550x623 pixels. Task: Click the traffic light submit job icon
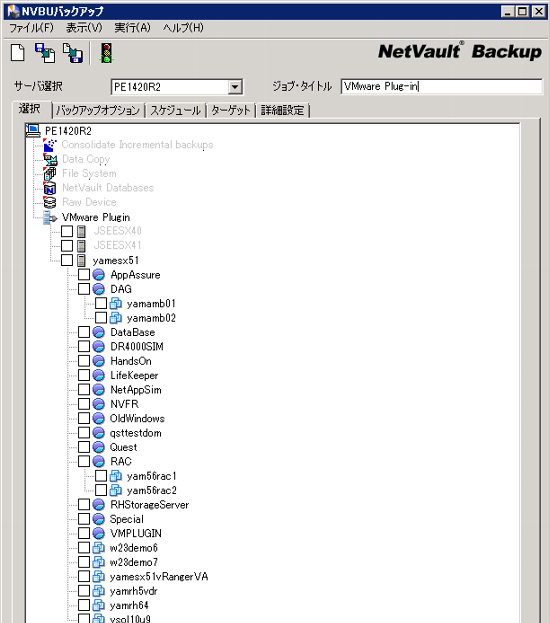coord(106,53)
